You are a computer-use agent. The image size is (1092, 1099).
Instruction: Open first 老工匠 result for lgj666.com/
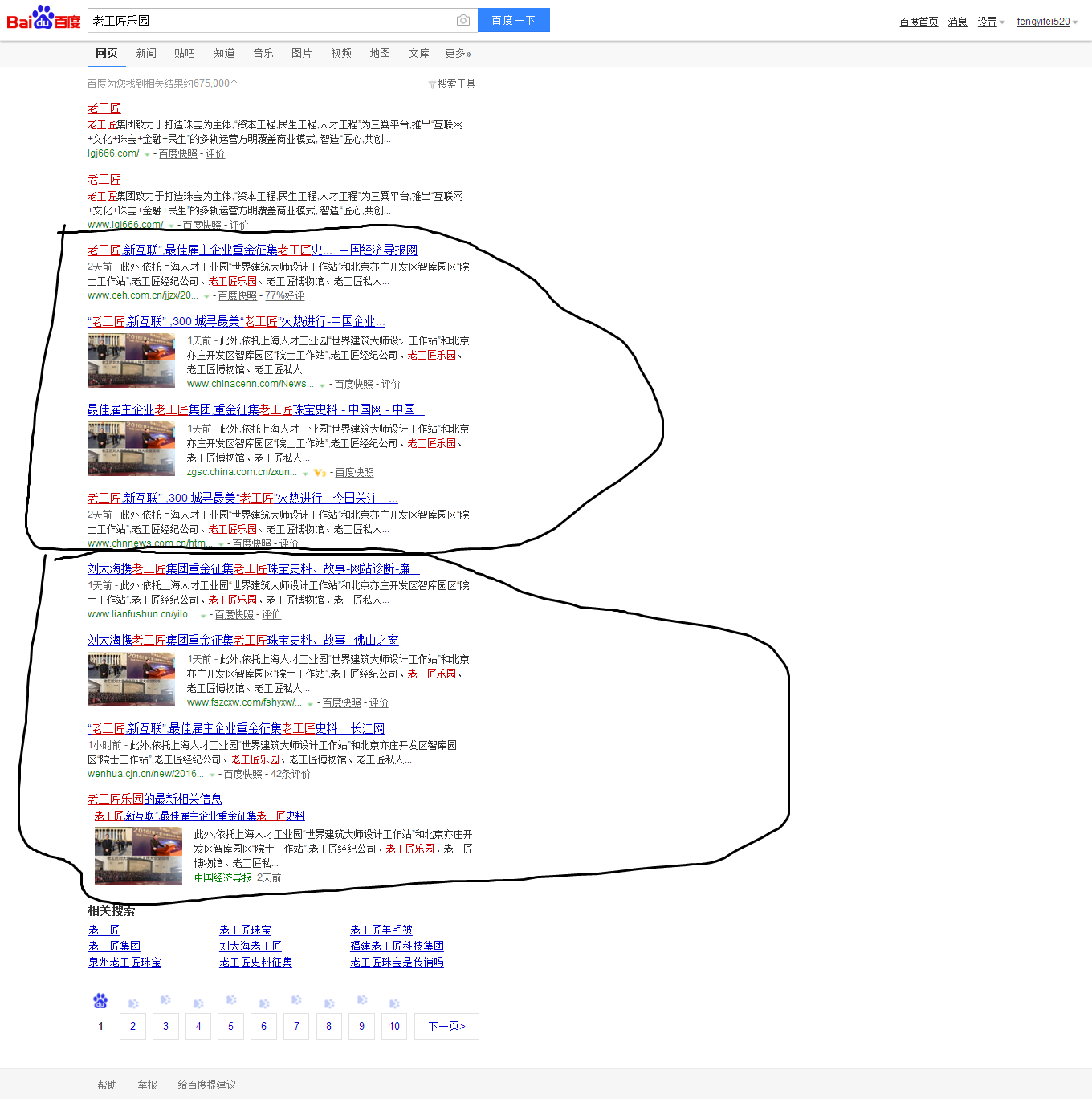[104, 108]
